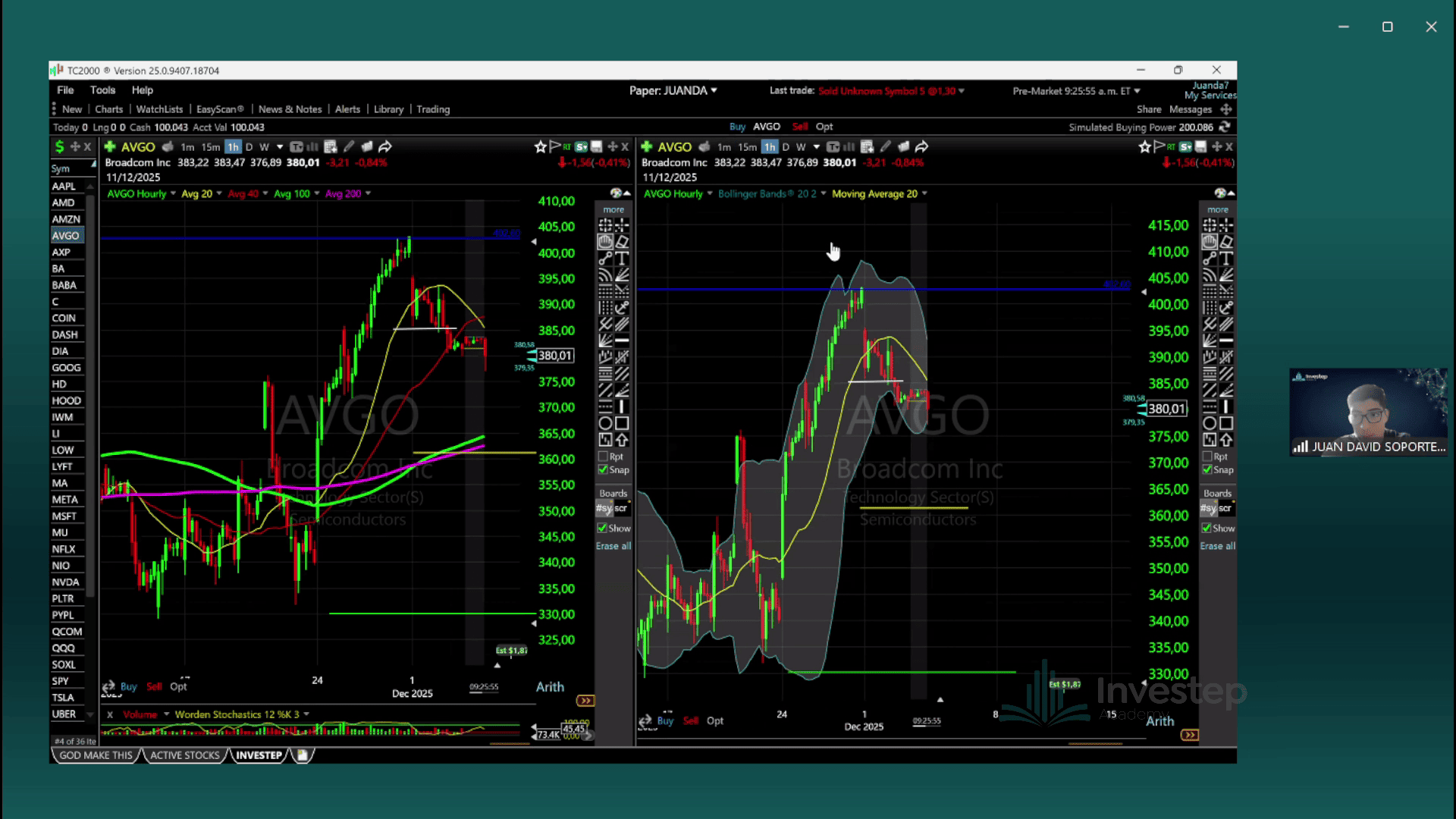The width and height of the screenshot is (1456, 819).
Task: Uncheck the Show checkbox in left chart boards
Action: (602, 528)
